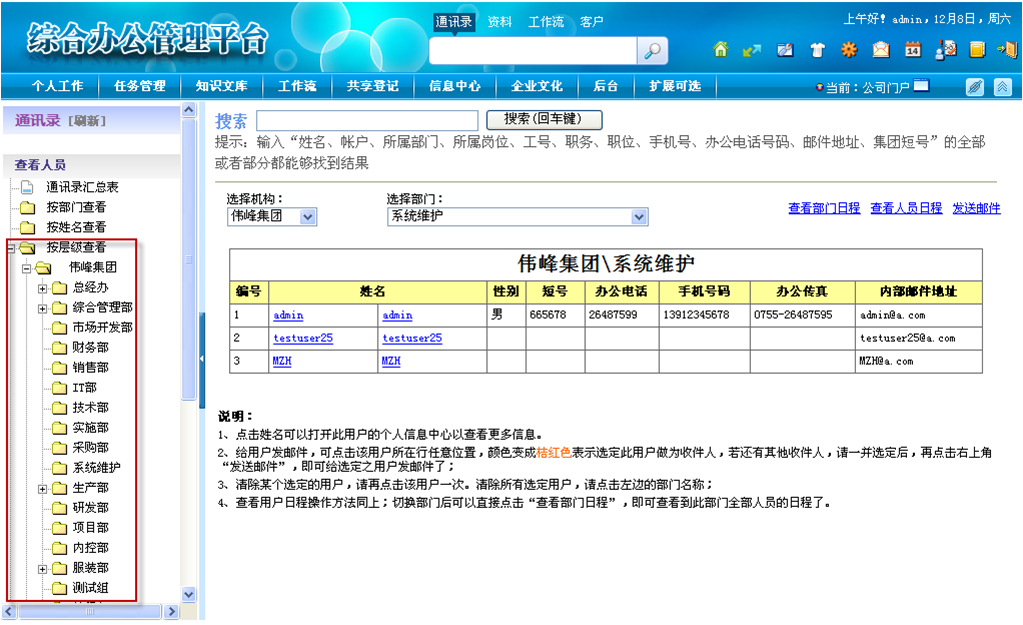Expand the 生产部 tree node
The width and height of the screenshot is (1023, 625).
[x=42, y=489]
